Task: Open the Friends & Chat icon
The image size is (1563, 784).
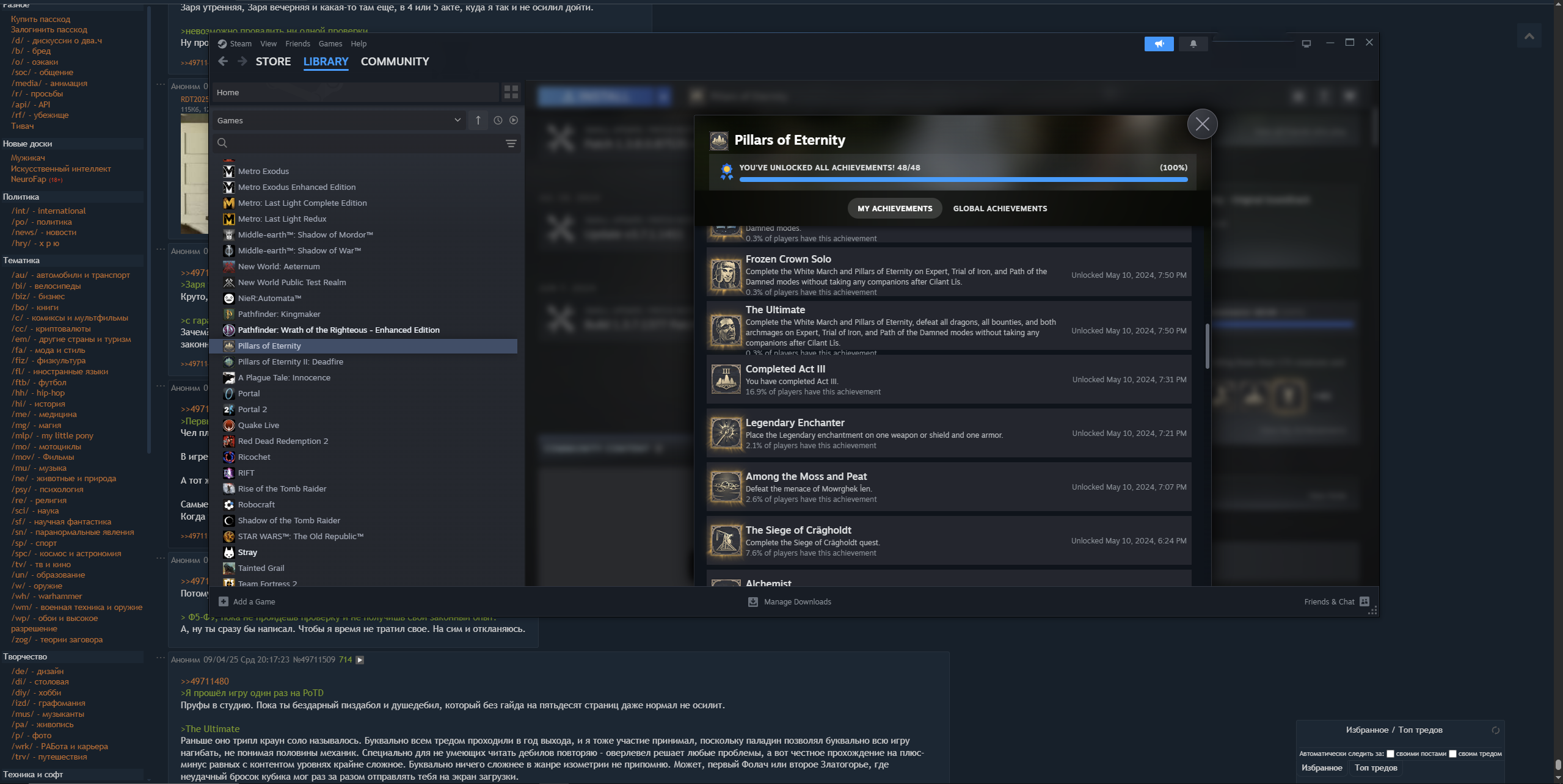Action: click(x=1364, y=601)
